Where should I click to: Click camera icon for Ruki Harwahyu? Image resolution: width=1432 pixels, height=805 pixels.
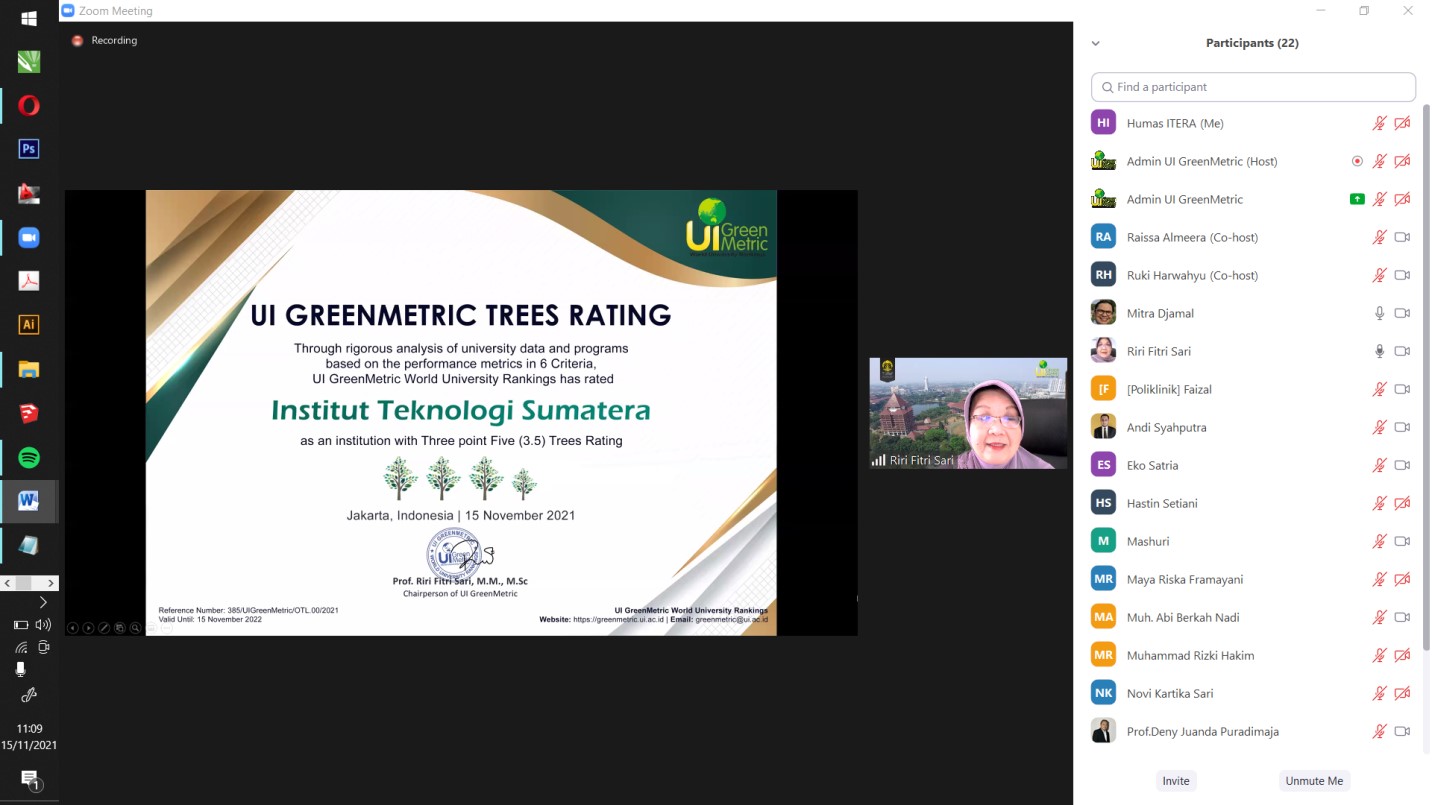(x=1402, y=275)
